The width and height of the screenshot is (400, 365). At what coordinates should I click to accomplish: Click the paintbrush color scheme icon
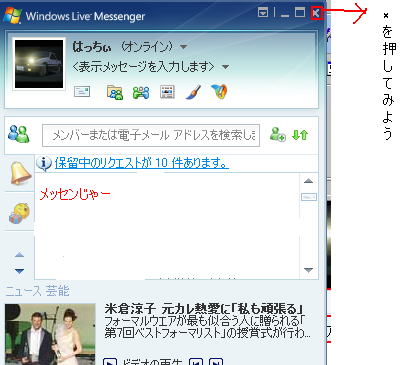[x=193, y=92]
